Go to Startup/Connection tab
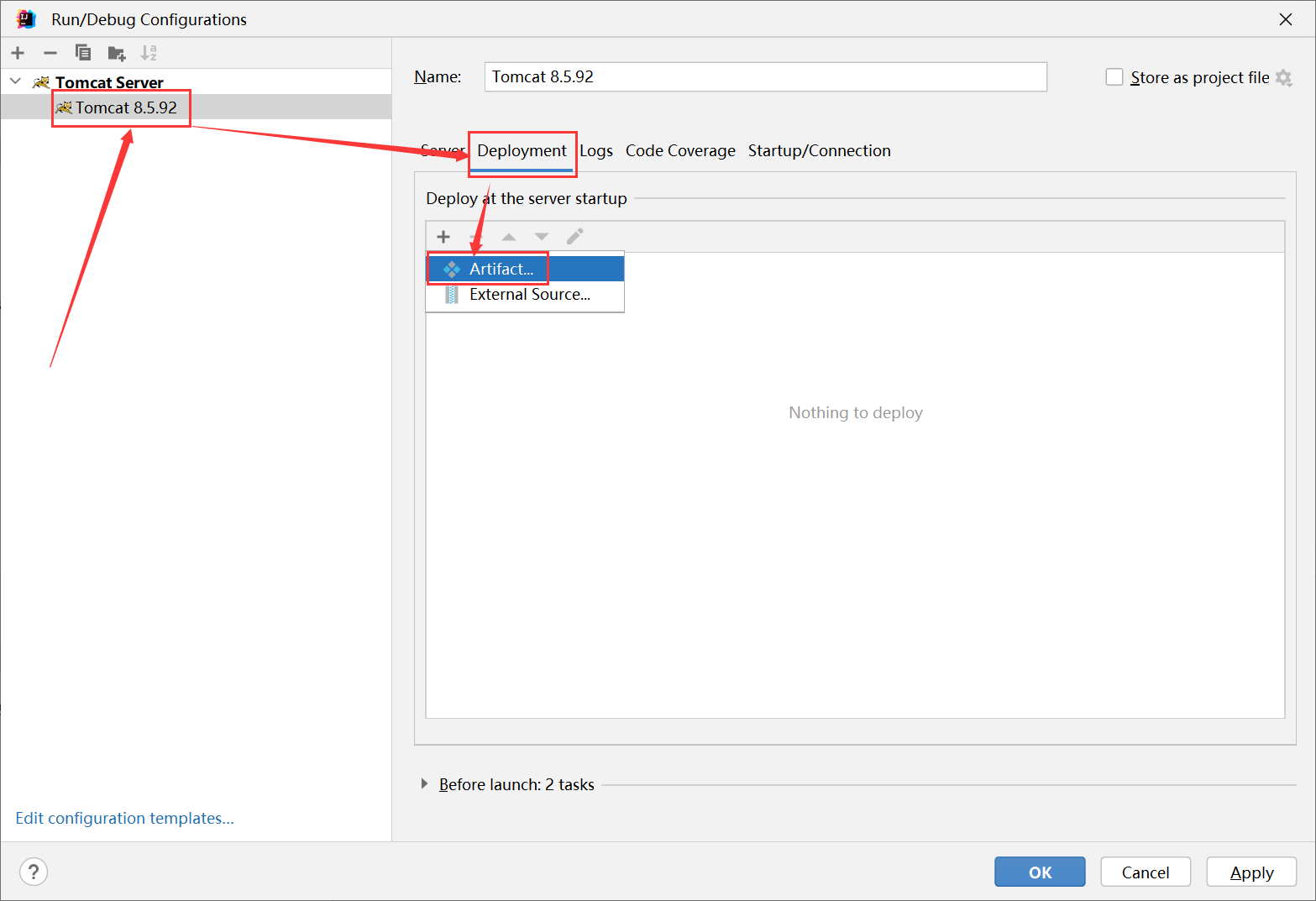 820,151
